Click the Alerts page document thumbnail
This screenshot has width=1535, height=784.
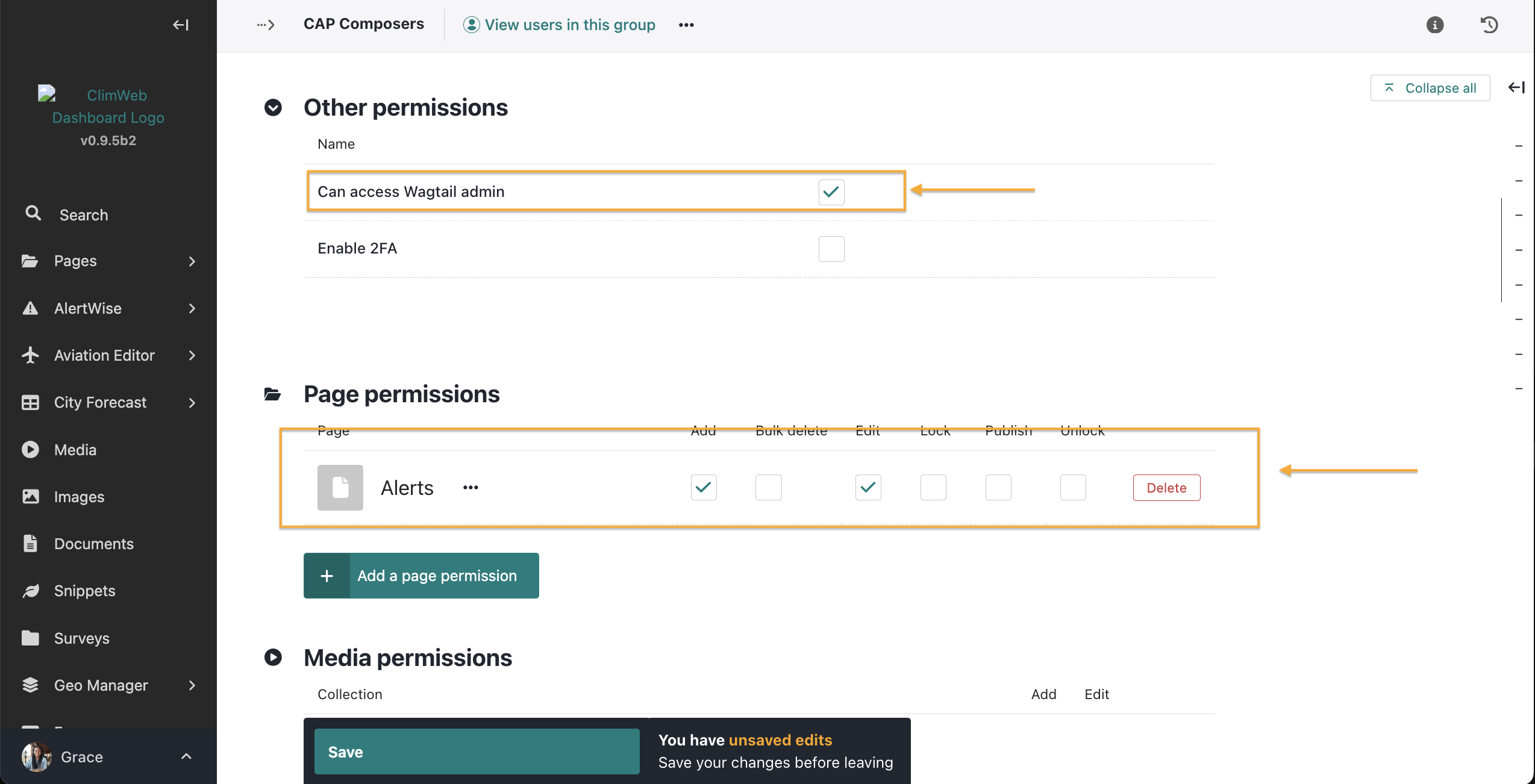tap(340, 488)
